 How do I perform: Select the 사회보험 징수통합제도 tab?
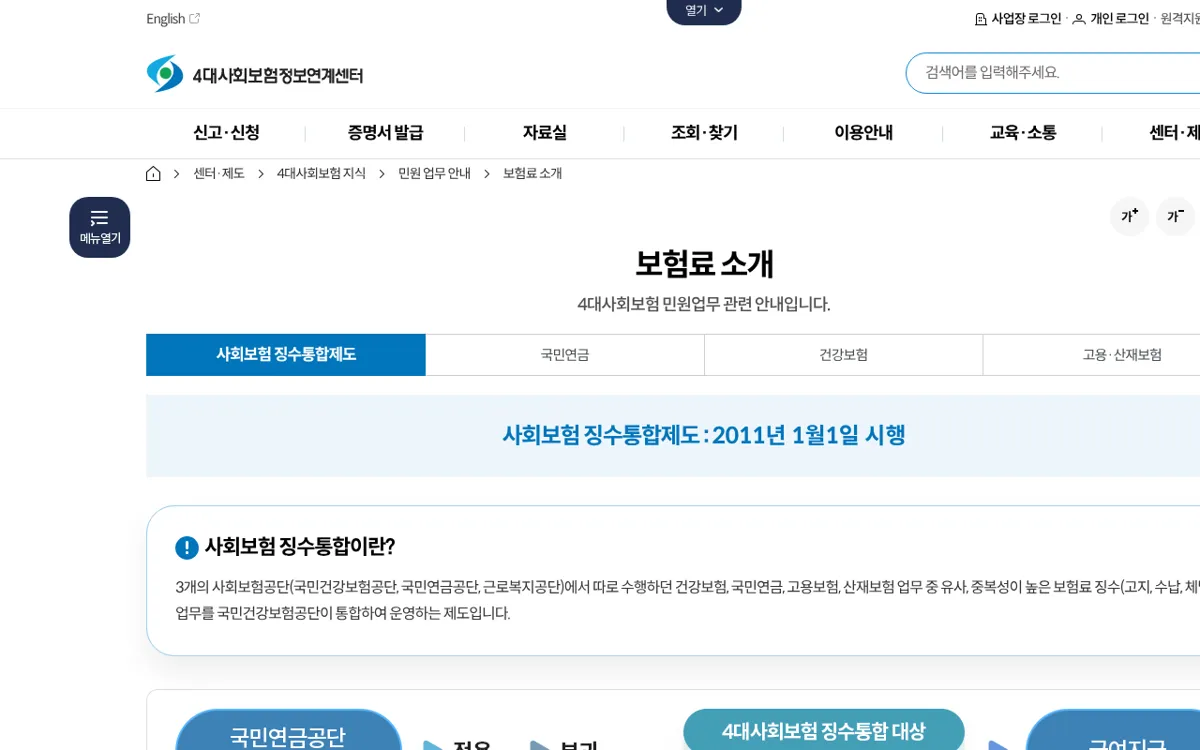(286, 355)
